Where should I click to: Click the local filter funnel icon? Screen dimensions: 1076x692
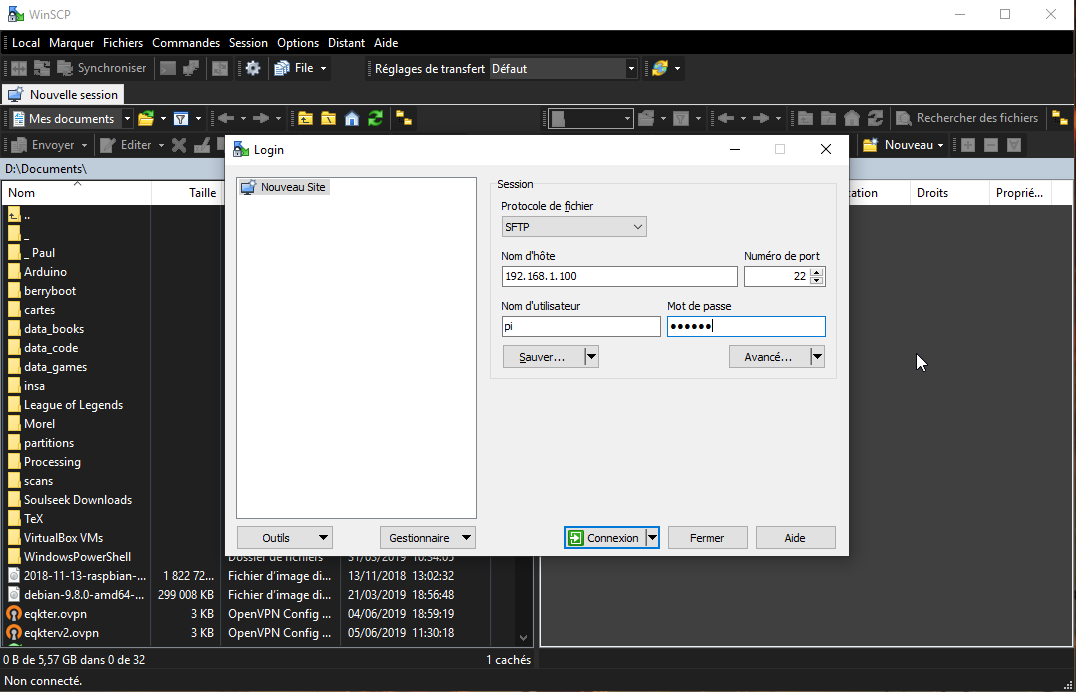coord(181,118)
